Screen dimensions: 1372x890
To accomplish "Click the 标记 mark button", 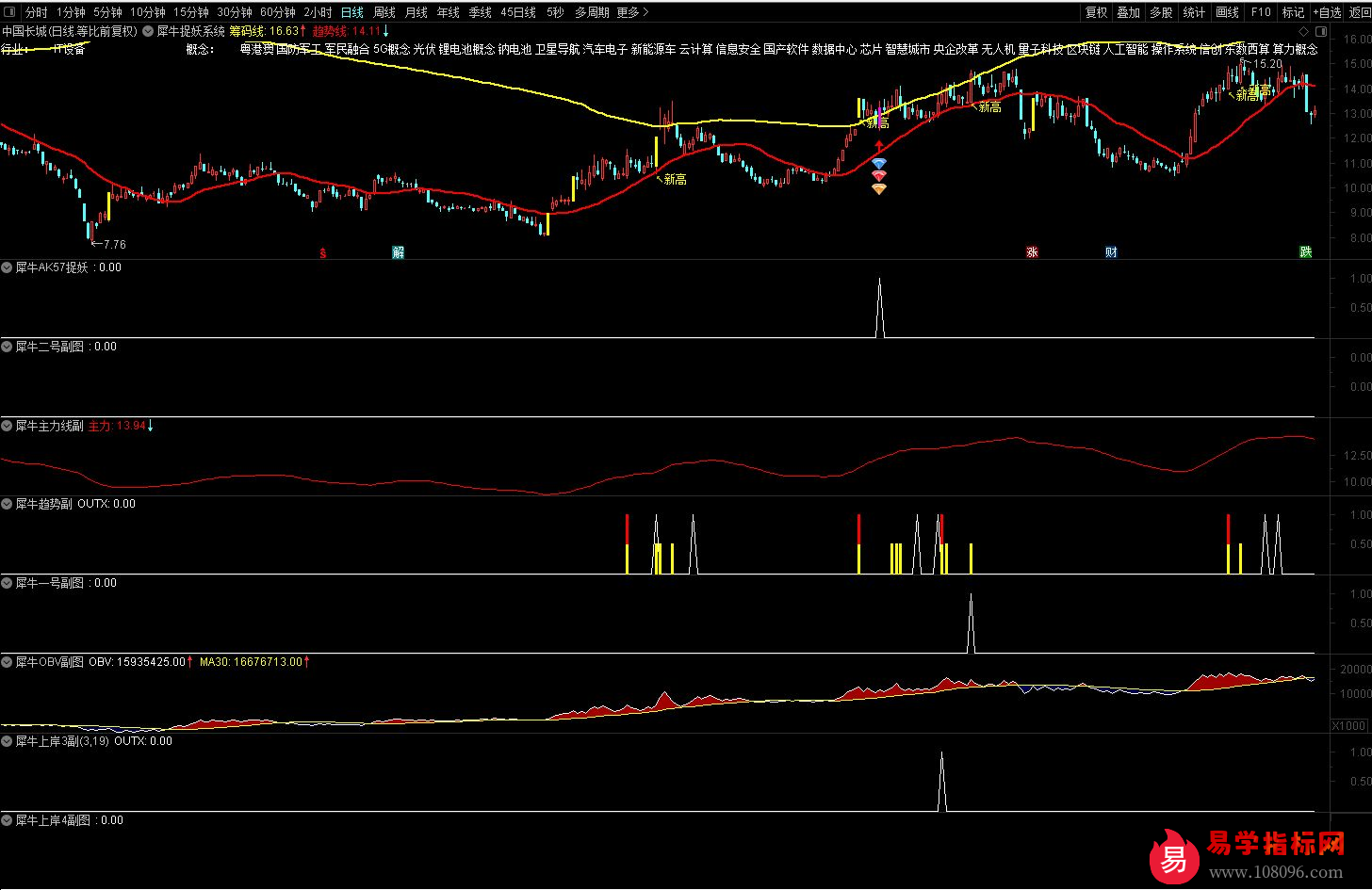I will (x=1294, y=12).
